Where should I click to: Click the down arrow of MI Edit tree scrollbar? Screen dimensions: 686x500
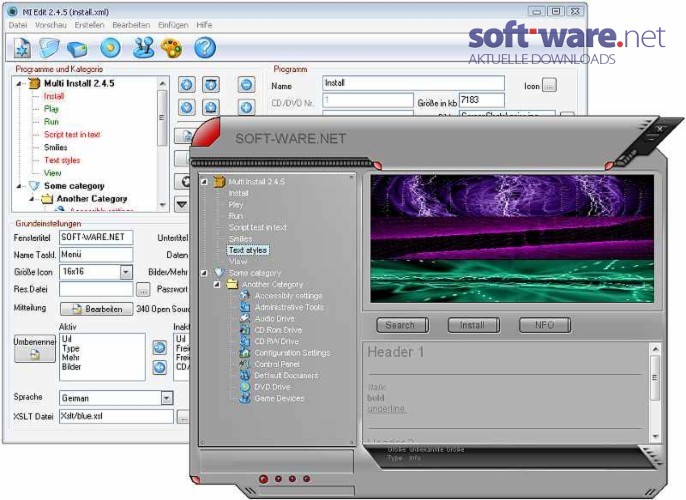tap(162, 205)
